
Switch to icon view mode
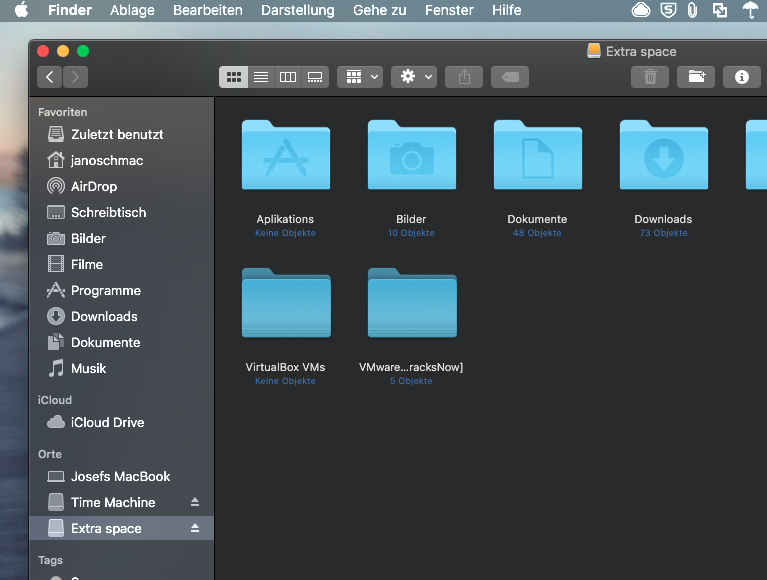tap(234, 77)
